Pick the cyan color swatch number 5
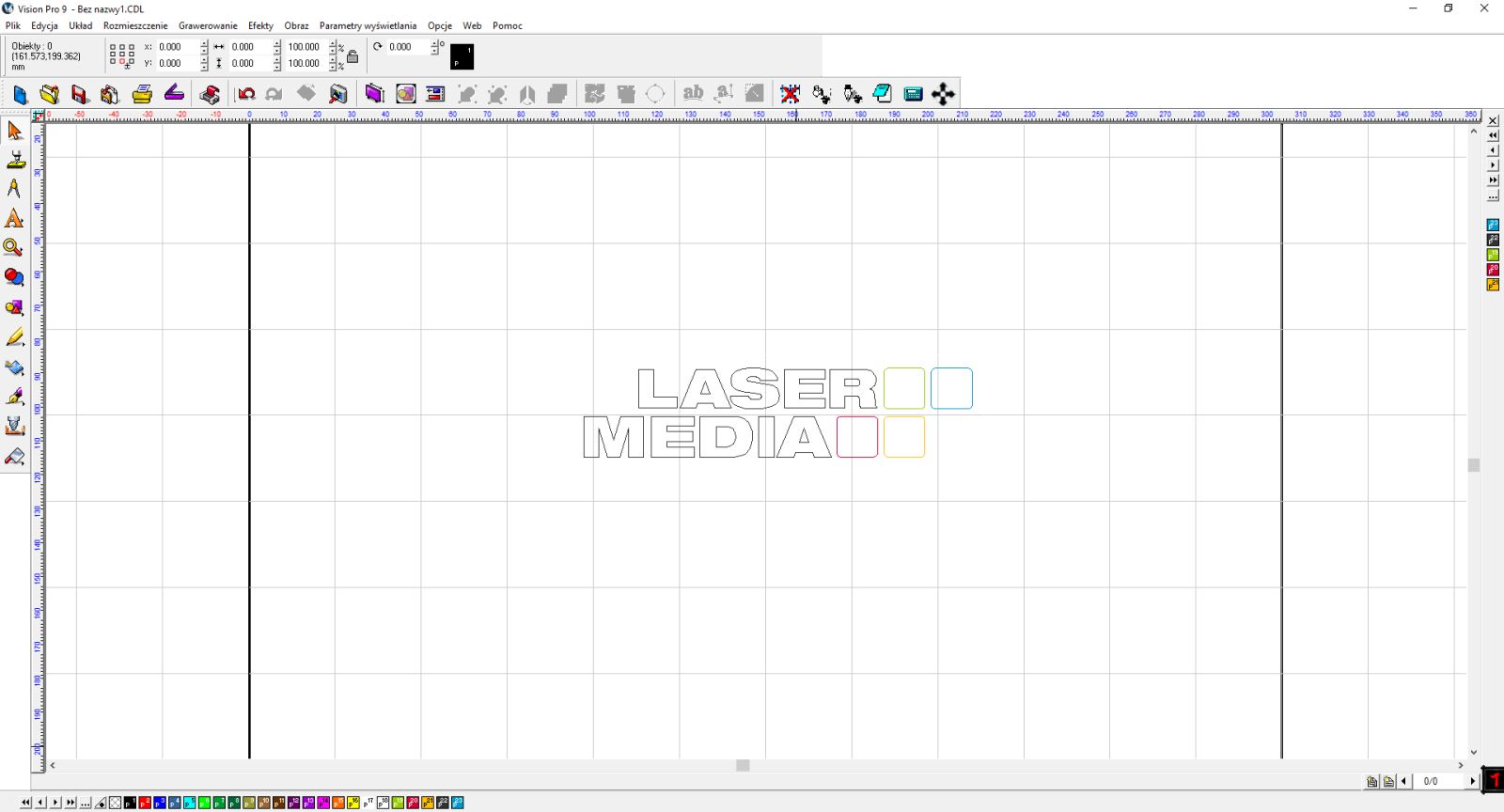This screenshot has width=1504, height=812. click(190, 803)
